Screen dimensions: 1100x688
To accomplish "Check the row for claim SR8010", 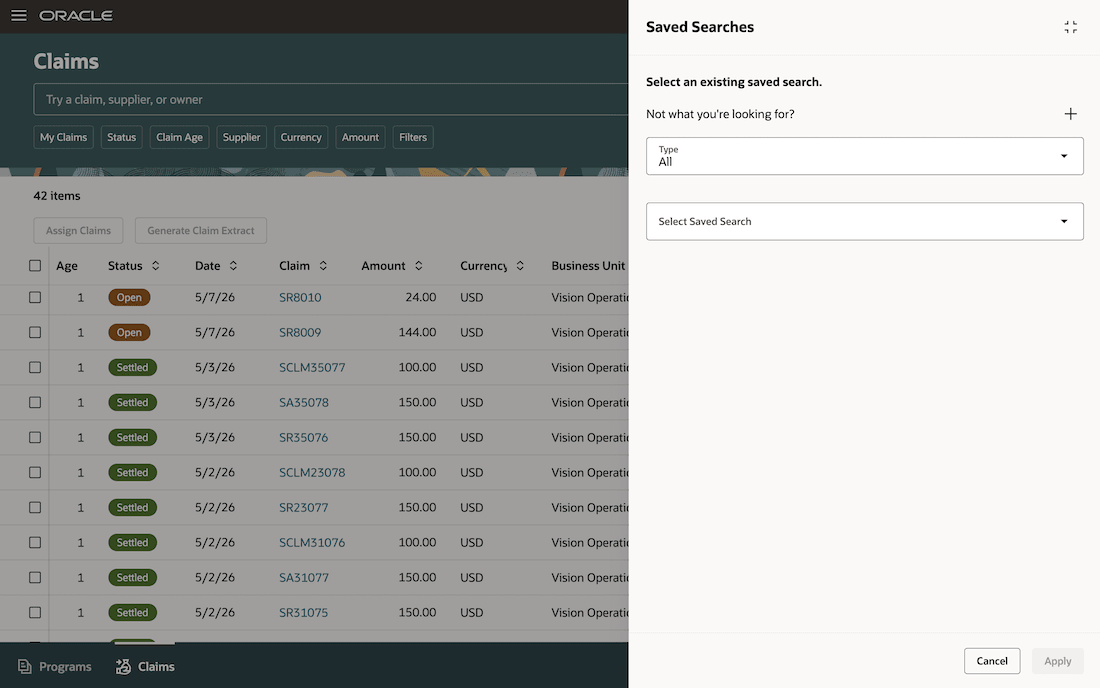I will [35, 297].
